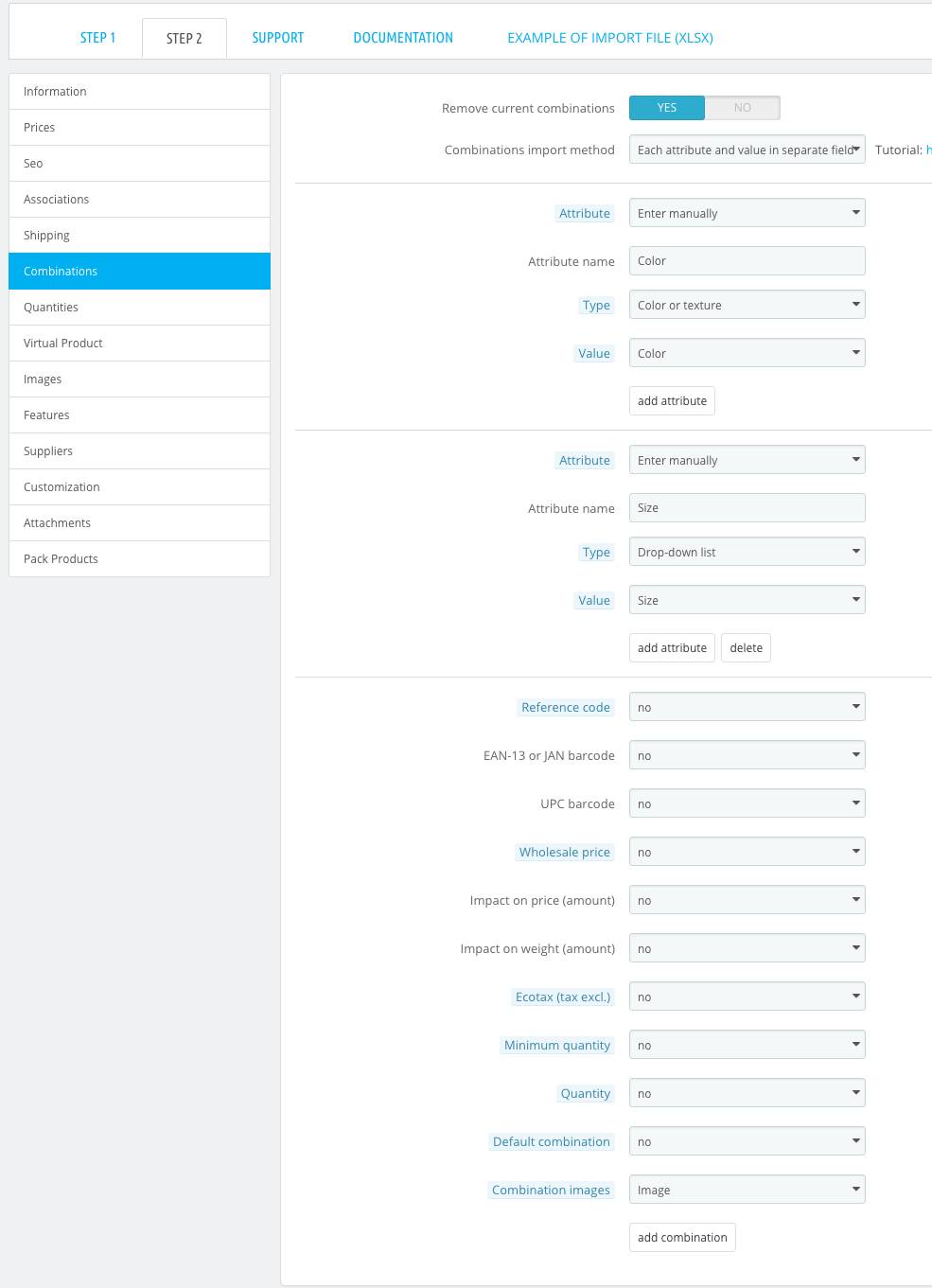Open the Size attribute Value dropdown

tap(747, 600)
